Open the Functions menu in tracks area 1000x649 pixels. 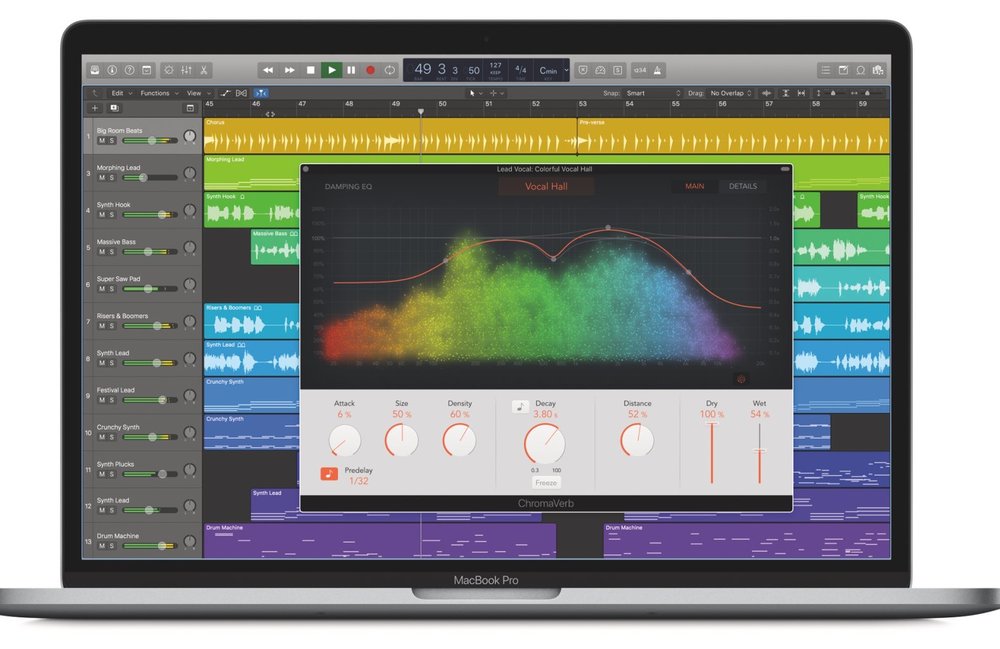[x=159, y=93]
